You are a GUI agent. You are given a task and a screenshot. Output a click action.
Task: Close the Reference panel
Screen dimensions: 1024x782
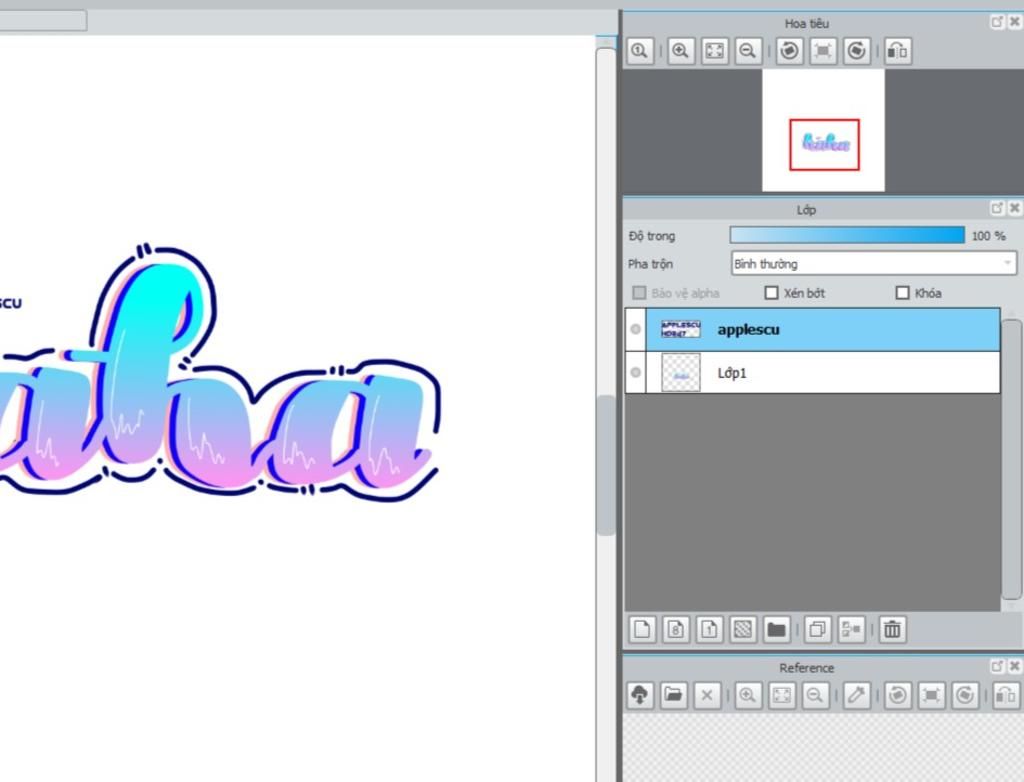click(x=1014, y=666)
